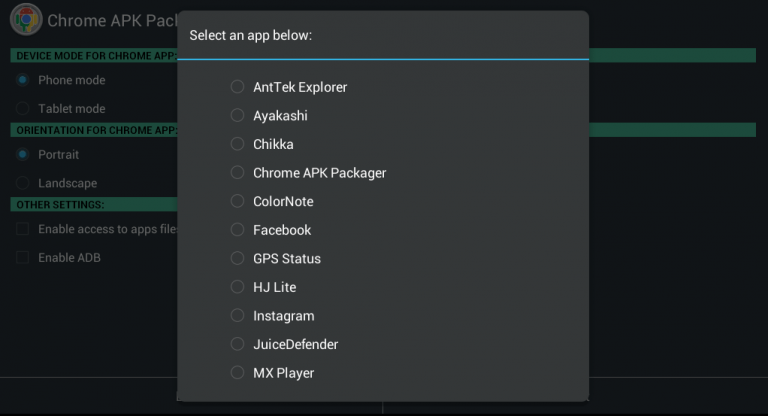768x416 pixels.
Task: Choose Facebook from the dialog
Action: [237, 229]
